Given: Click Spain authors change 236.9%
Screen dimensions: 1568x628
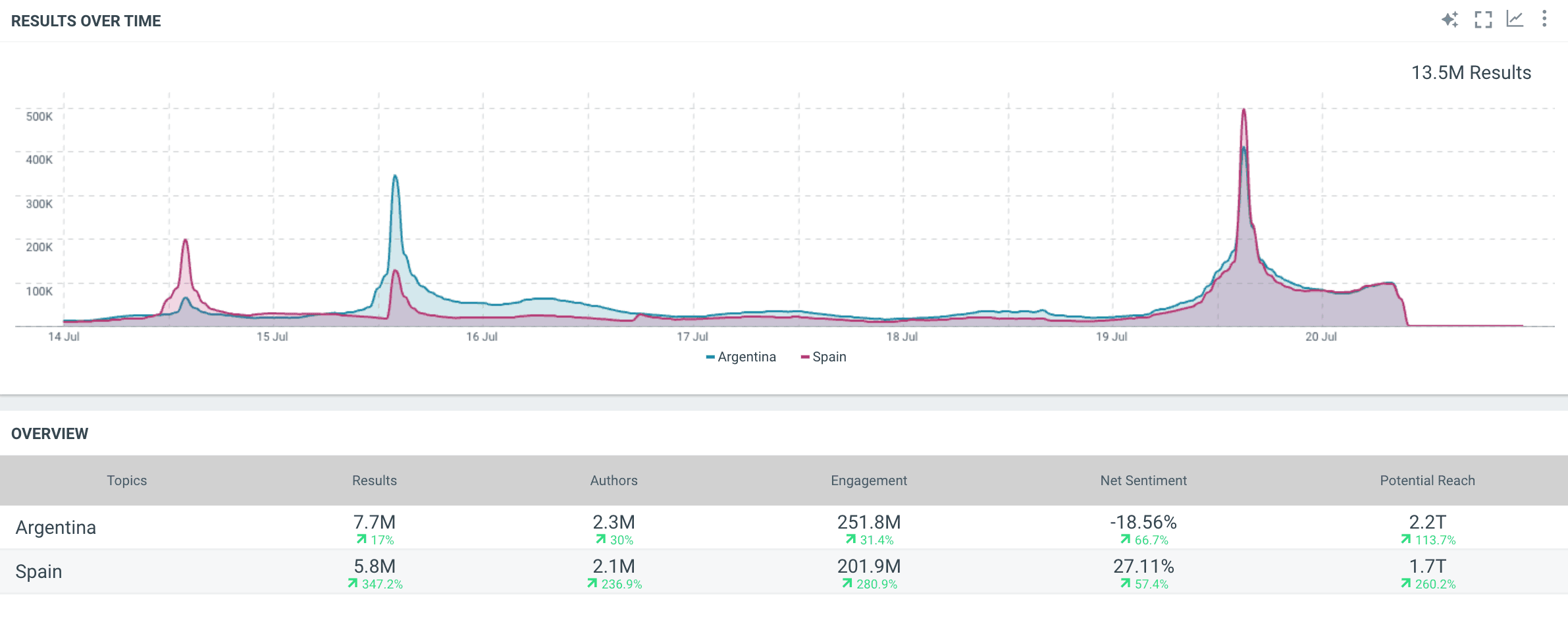Looking at the screenshot, I should point(615,584).
